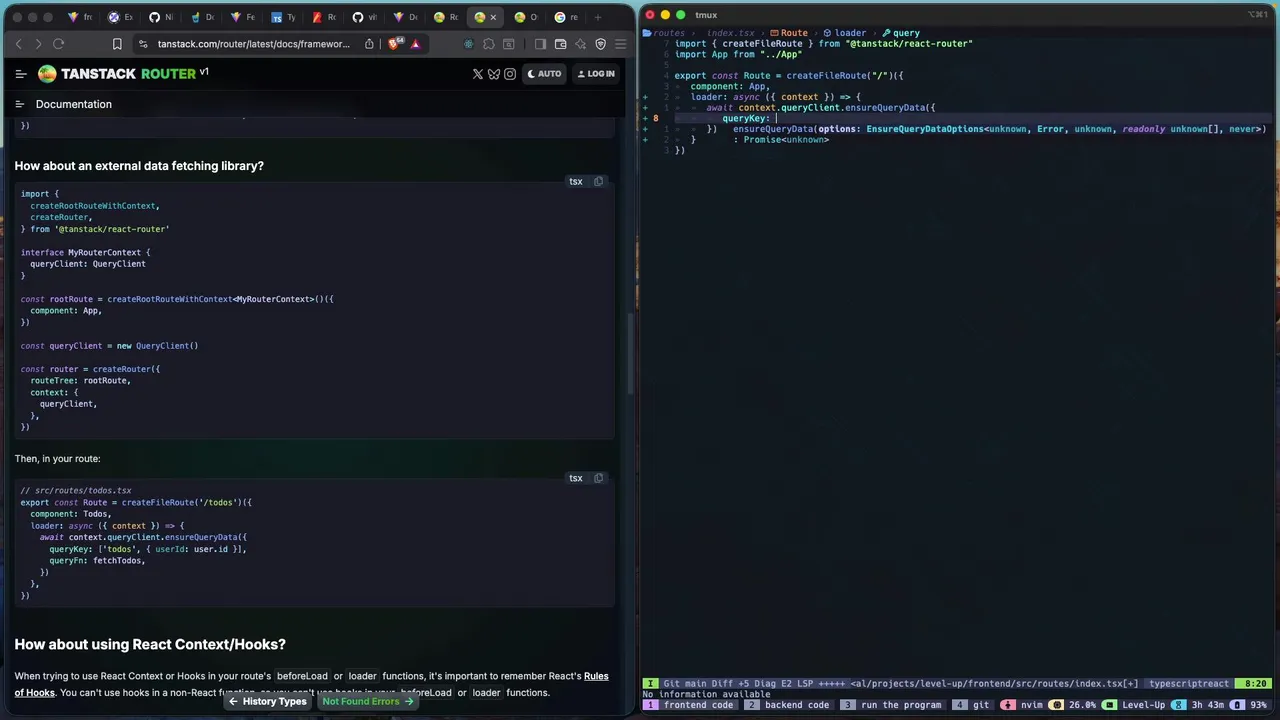Click 'loader' breadcrumb in nvim winbar
This screenshot has width=1280, height=720.
point(844,33)
